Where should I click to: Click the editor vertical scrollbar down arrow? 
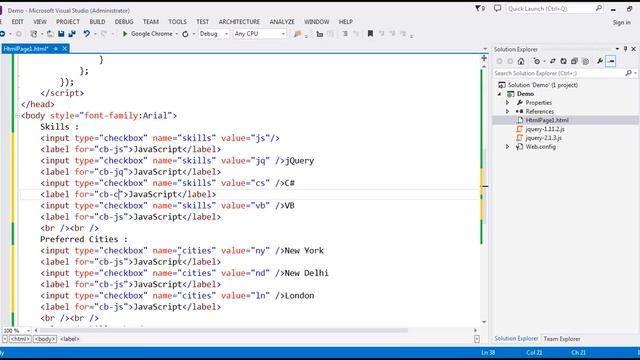484,322
